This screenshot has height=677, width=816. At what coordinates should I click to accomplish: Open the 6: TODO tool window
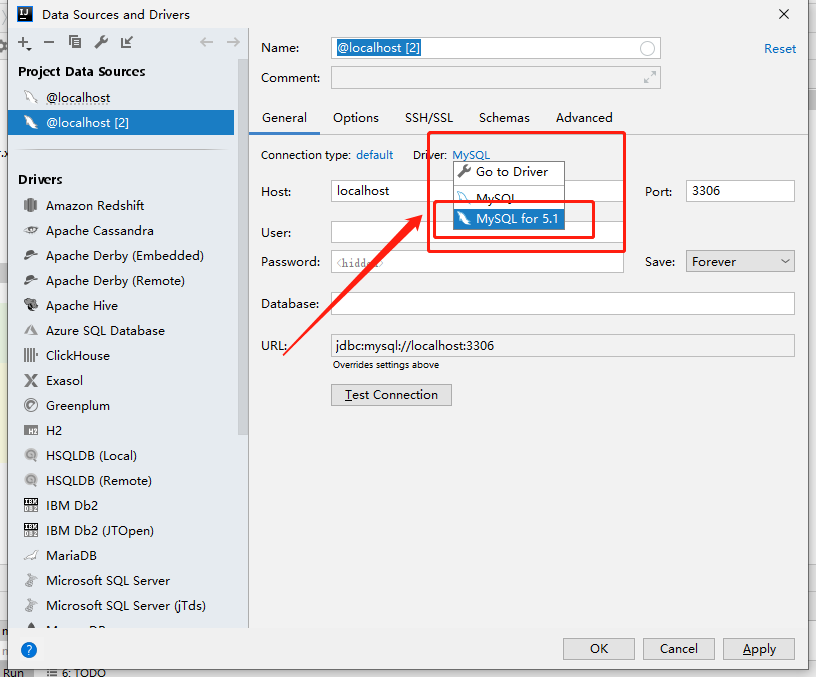[x=76, y=672]
